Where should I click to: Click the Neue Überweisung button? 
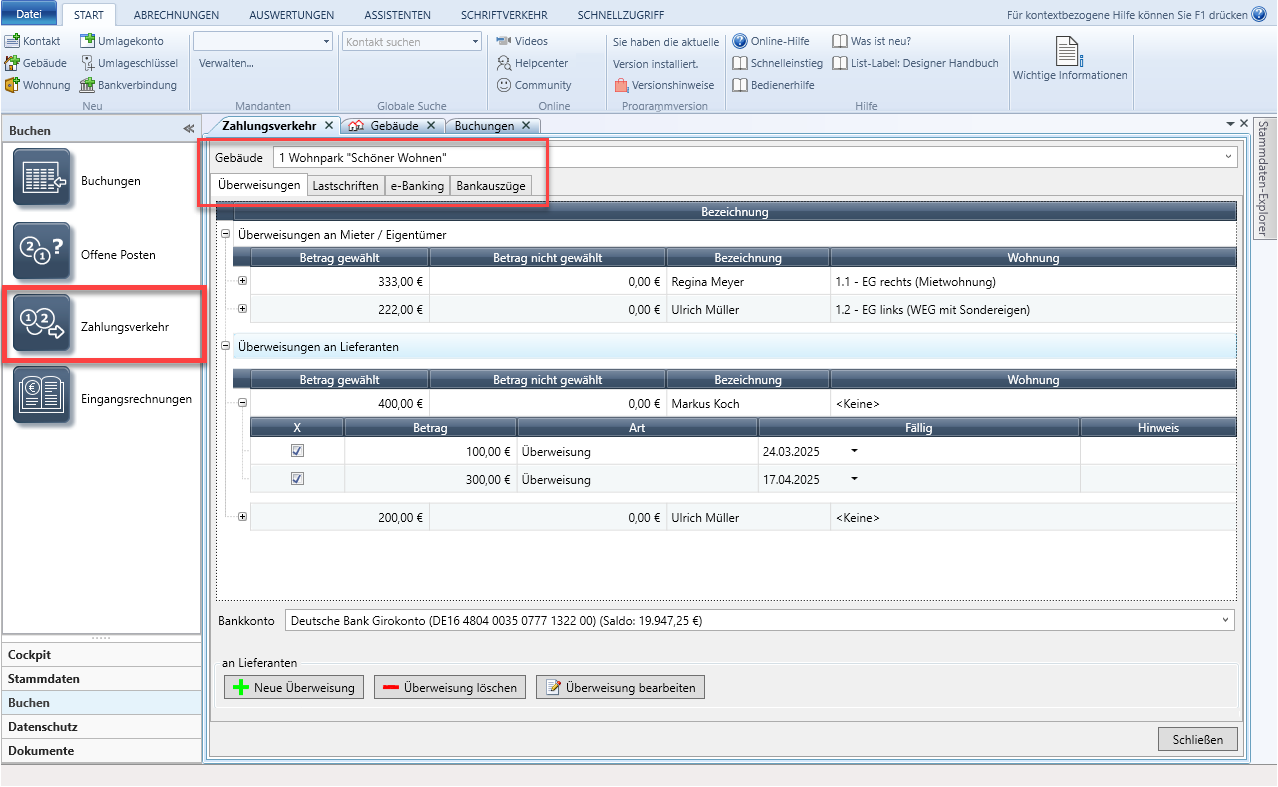click(294, 687)
